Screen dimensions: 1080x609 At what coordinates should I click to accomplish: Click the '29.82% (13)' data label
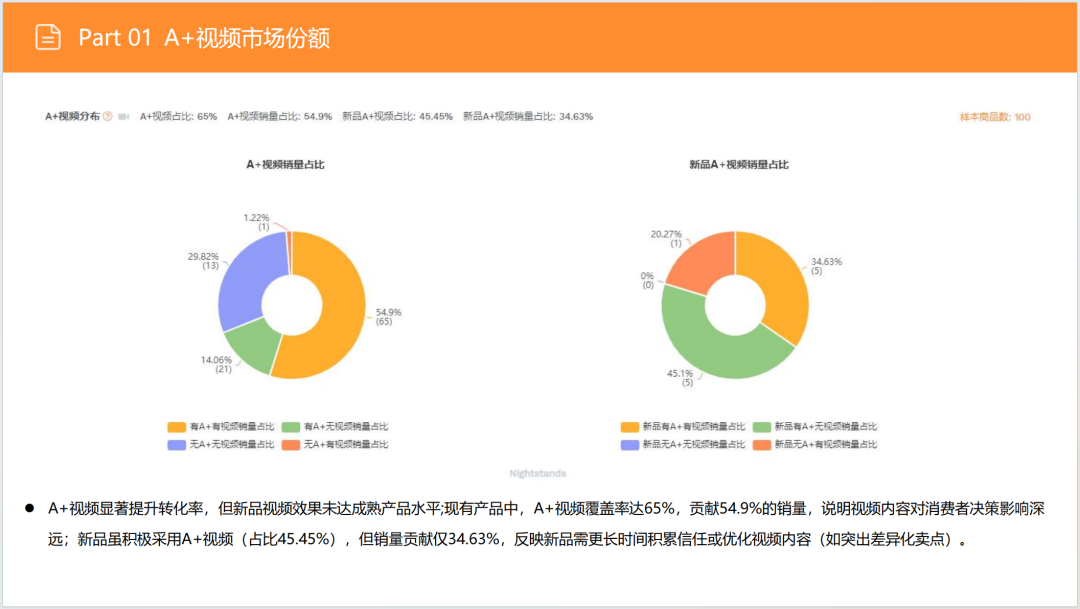coord(203,261)
